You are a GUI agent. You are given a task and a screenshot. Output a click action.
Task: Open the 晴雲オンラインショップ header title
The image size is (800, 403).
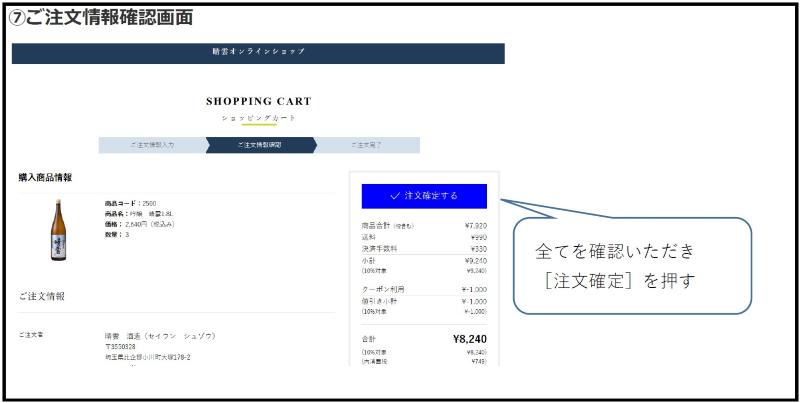(x=258, y=51)
